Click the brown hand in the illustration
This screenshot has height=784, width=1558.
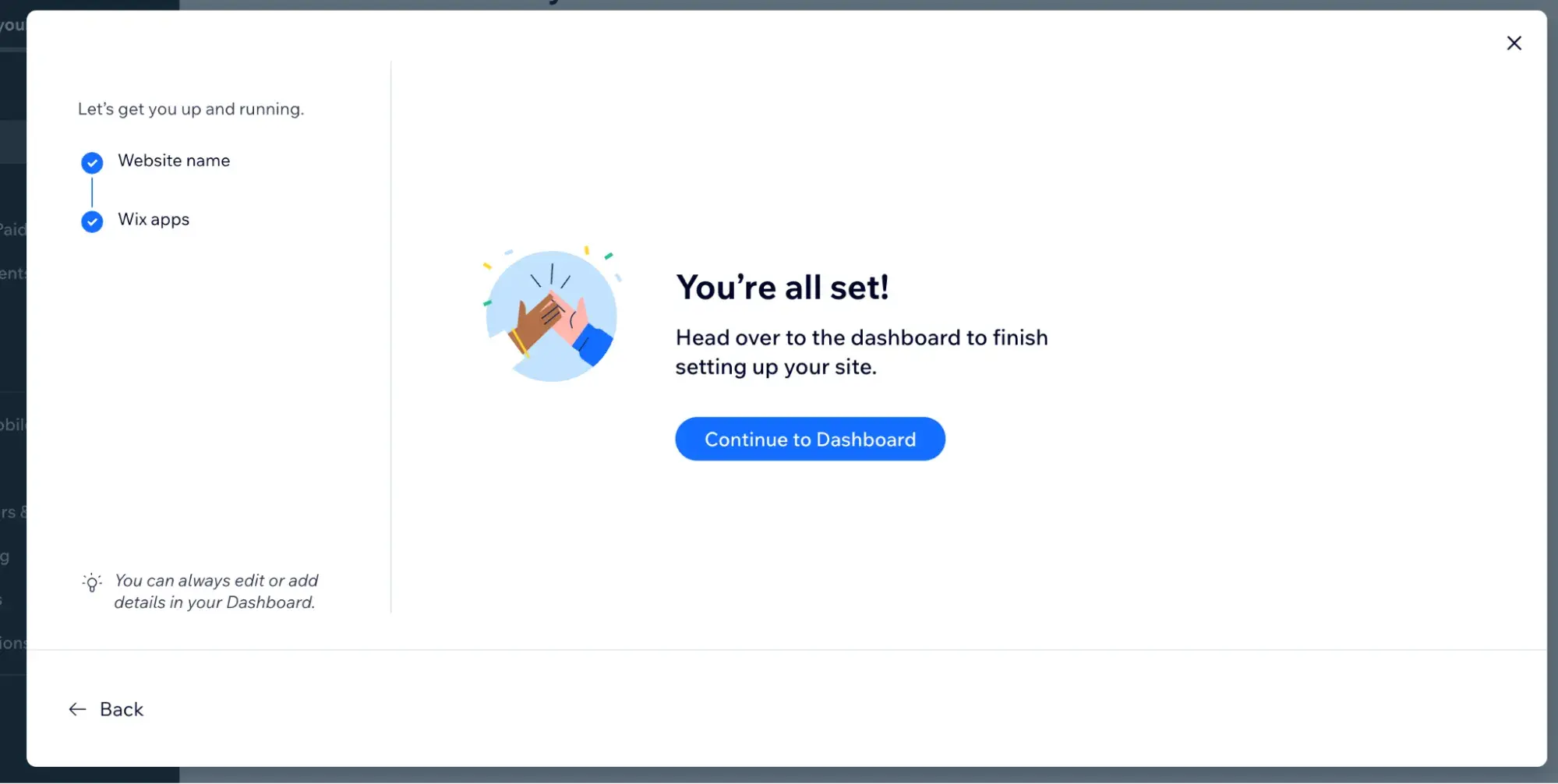coord(534,321)
